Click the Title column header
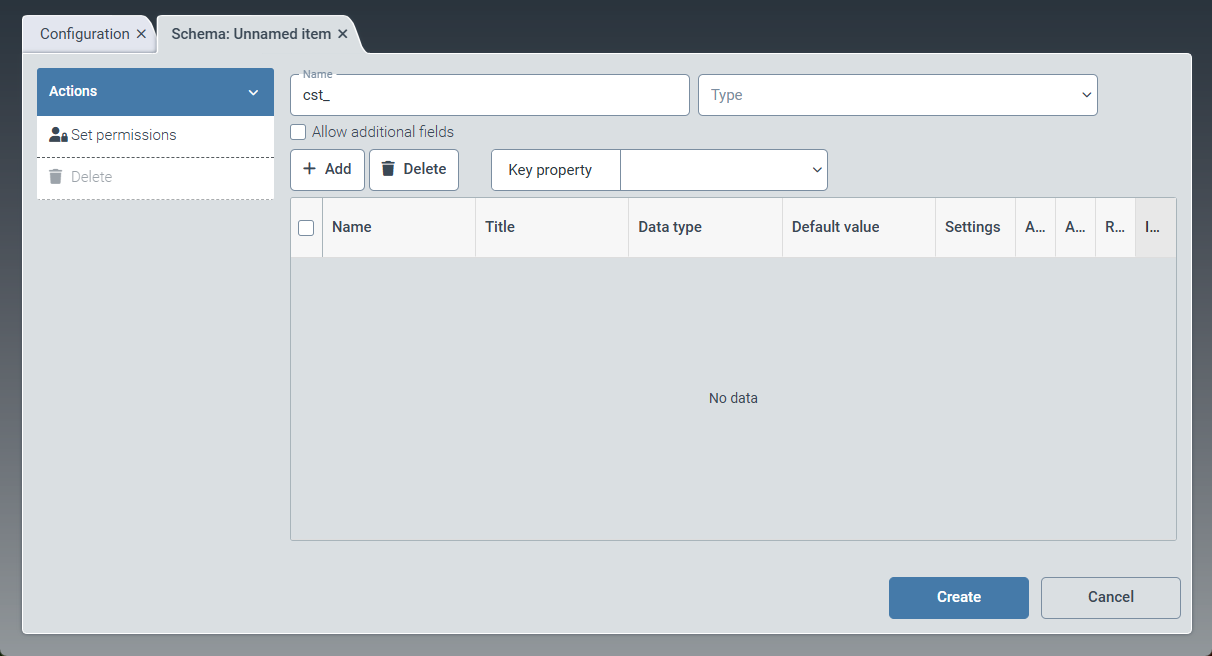 (x=500, y=227)
